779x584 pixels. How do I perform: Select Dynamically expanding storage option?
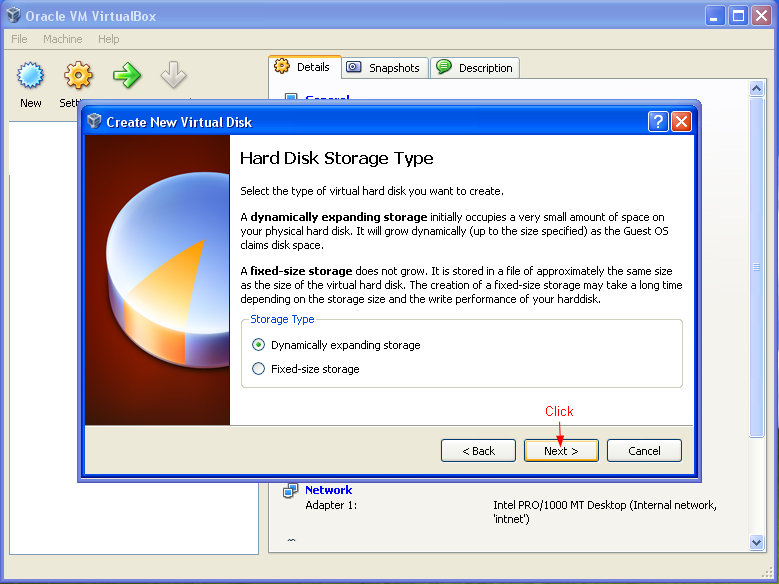(x=336, y=345)
